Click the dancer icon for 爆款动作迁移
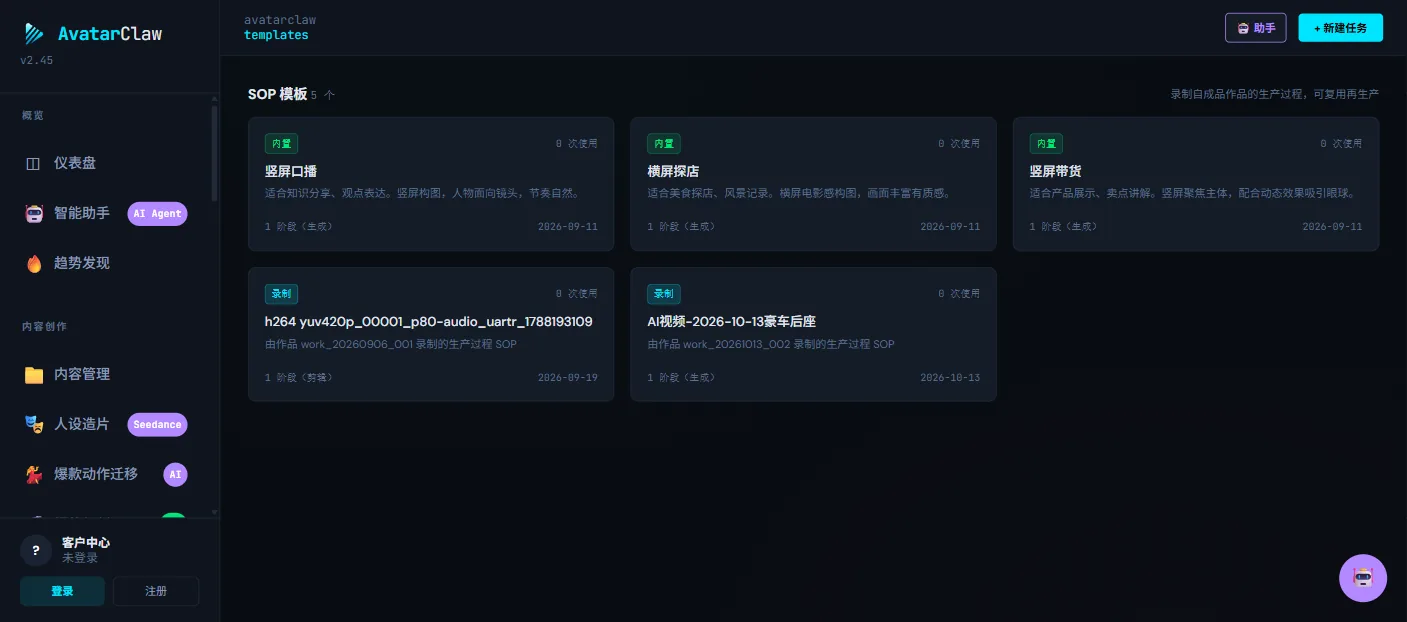Viewport: 1407px width, 622px height. click(34, 474)
